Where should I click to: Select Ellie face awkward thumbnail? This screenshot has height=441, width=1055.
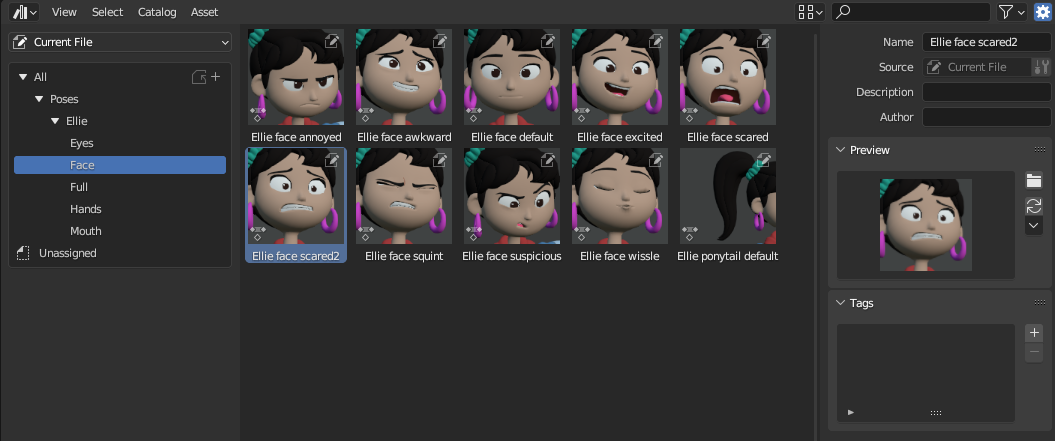pyautogui.click(x=404, y=77)
